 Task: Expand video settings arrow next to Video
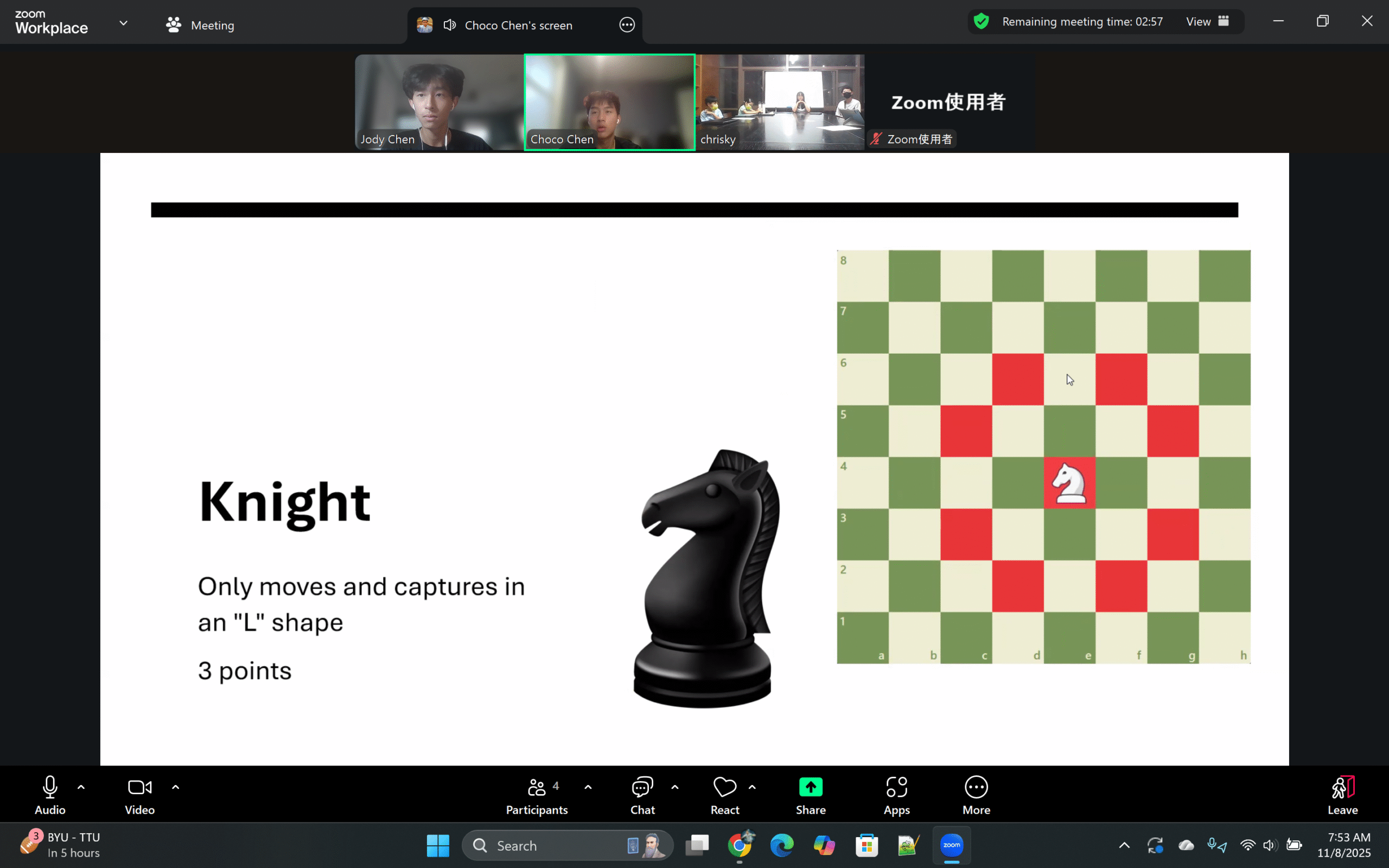pyautogui.click(x=176, y=788)
